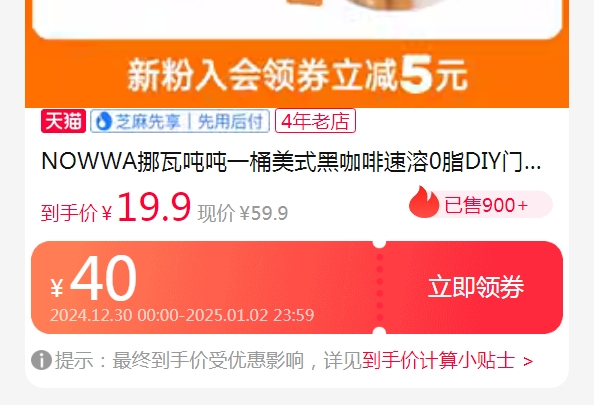The height and width of the screenshot is (405, 594).
Task: Click the 已售900+ sales badge
Action: [480, 205]
